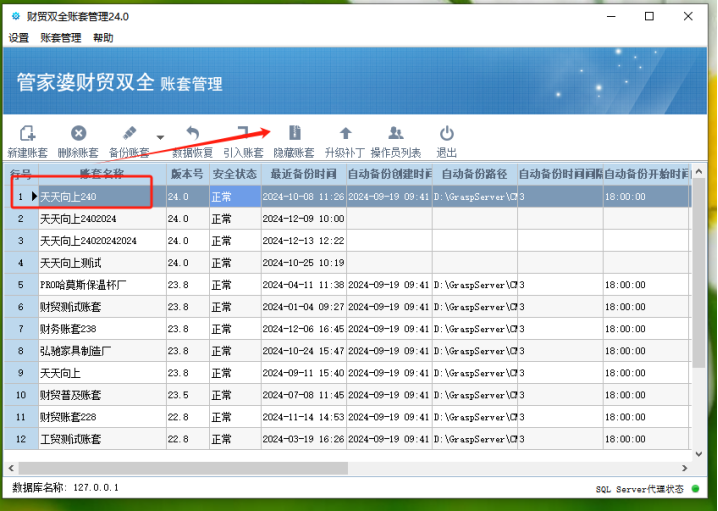The image size is (718, 511).
Task: Select the 天天向上 row numbered 9
Action: [347, 373]
